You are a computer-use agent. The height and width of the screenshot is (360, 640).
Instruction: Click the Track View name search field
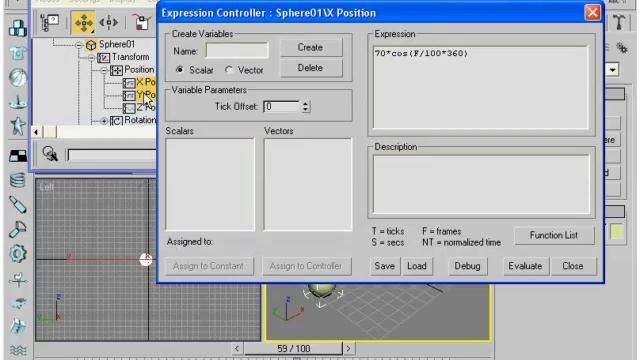coord(112,155)
